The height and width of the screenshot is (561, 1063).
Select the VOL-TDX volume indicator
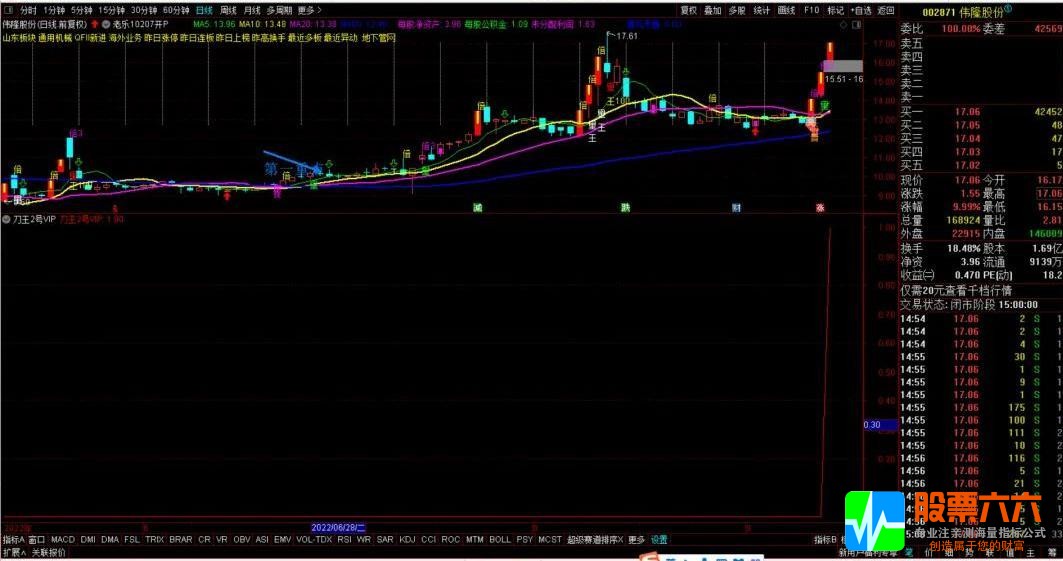tap(314, 539)
